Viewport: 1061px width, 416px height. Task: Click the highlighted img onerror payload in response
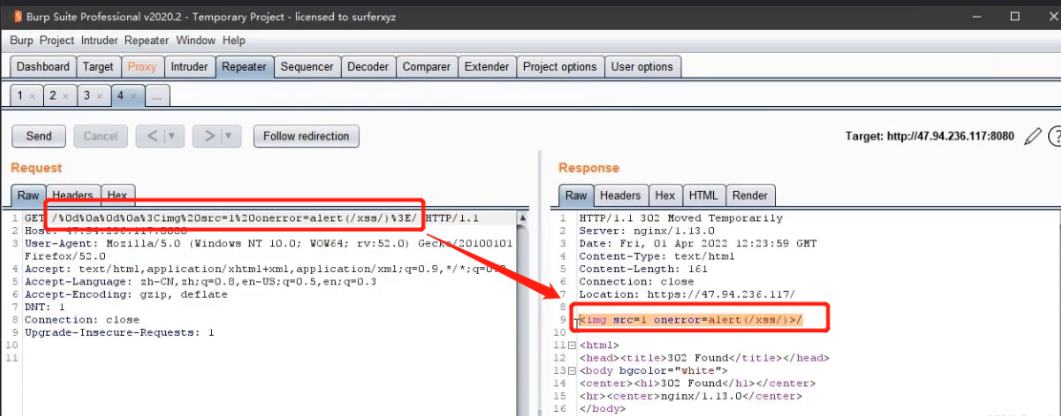click(691, 320)
